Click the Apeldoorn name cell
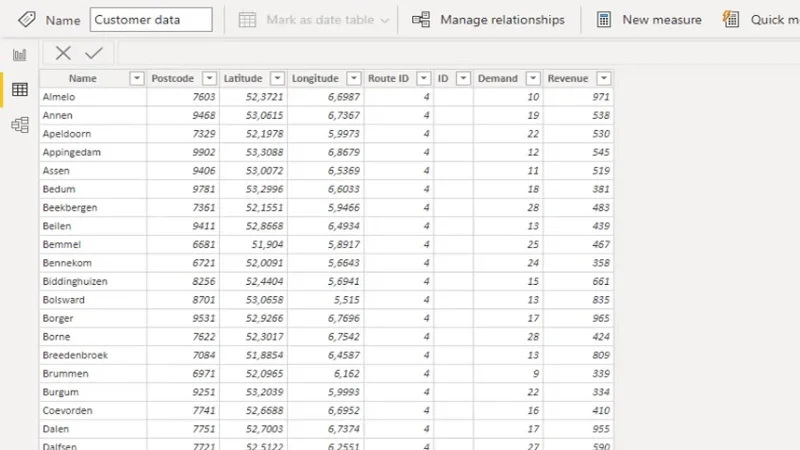Image resolution: width=800 pixels, height=450 pixels. 93,134
